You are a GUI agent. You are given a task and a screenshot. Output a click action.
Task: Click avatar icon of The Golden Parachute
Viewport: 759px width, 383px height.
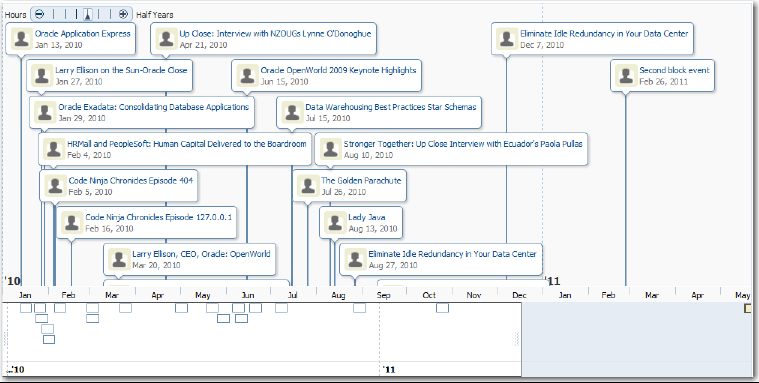(308, 186)
